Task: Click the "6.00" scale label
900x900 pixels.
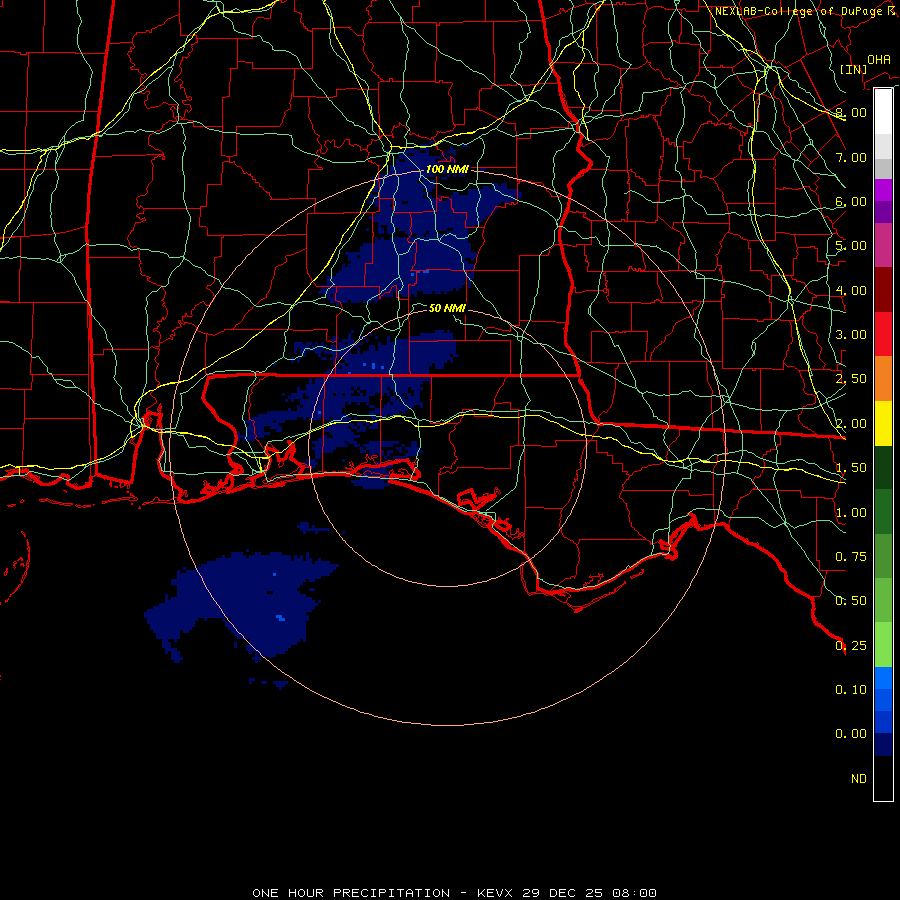Action: (851, 201)
